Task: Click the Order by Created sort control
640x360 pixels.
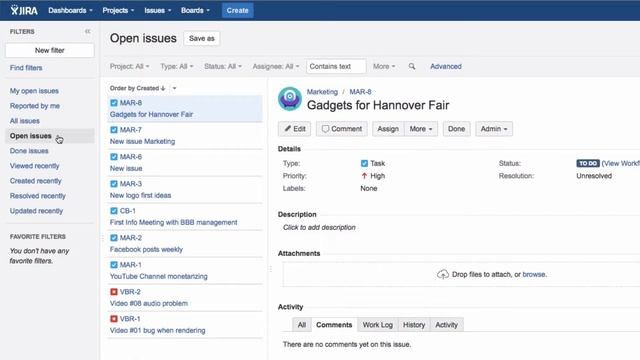Action: 137,88
